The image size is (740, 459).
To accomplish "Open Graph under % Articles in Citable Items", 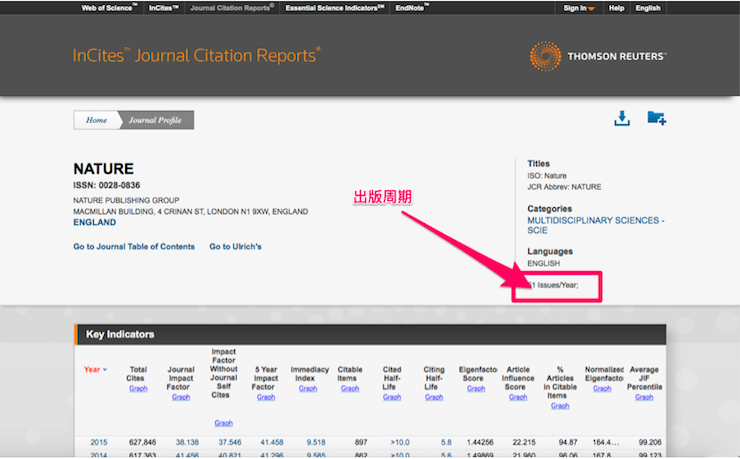I will [560, 406].
